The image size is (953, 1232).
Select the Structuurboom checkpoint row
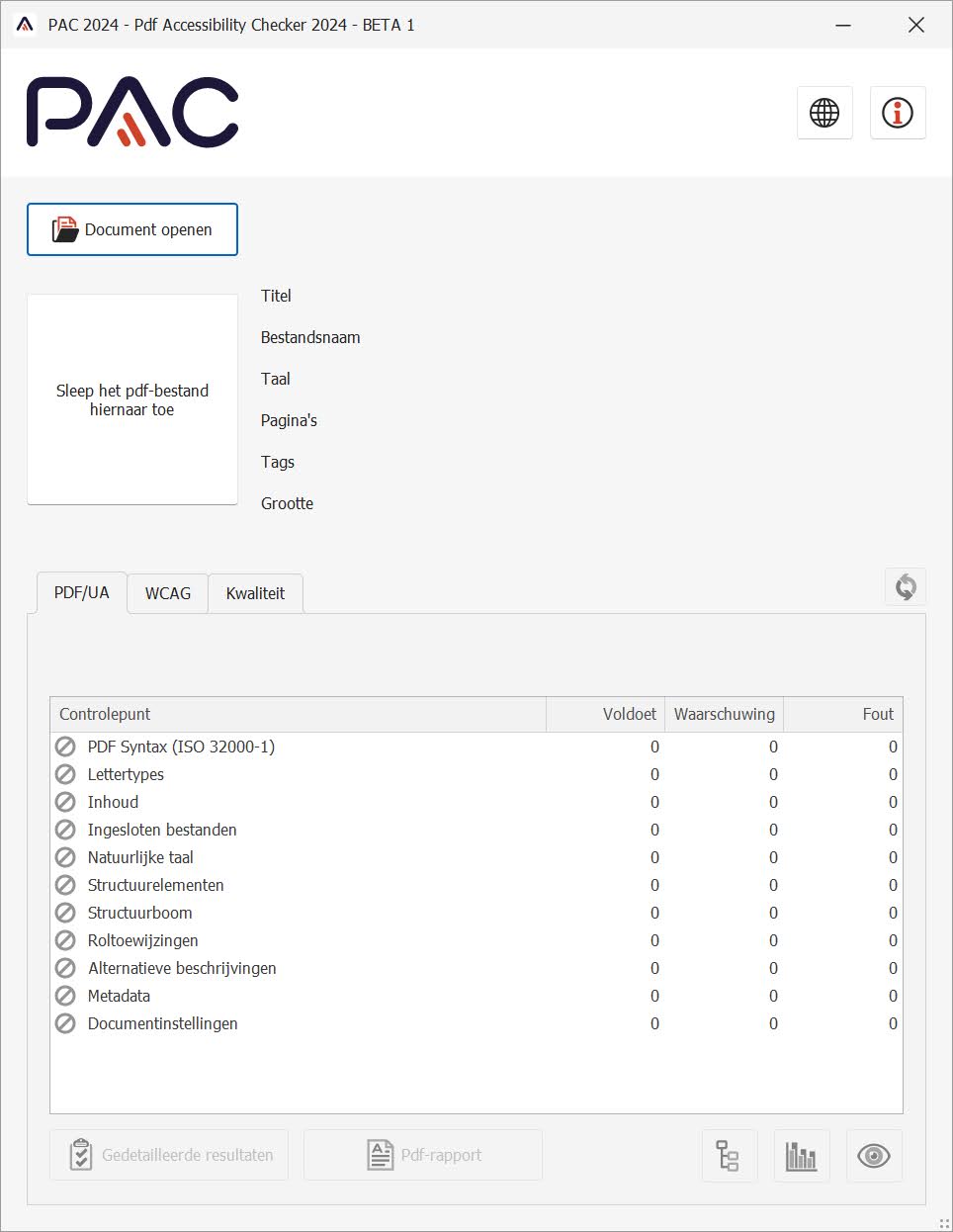click(x=139, y=913)
